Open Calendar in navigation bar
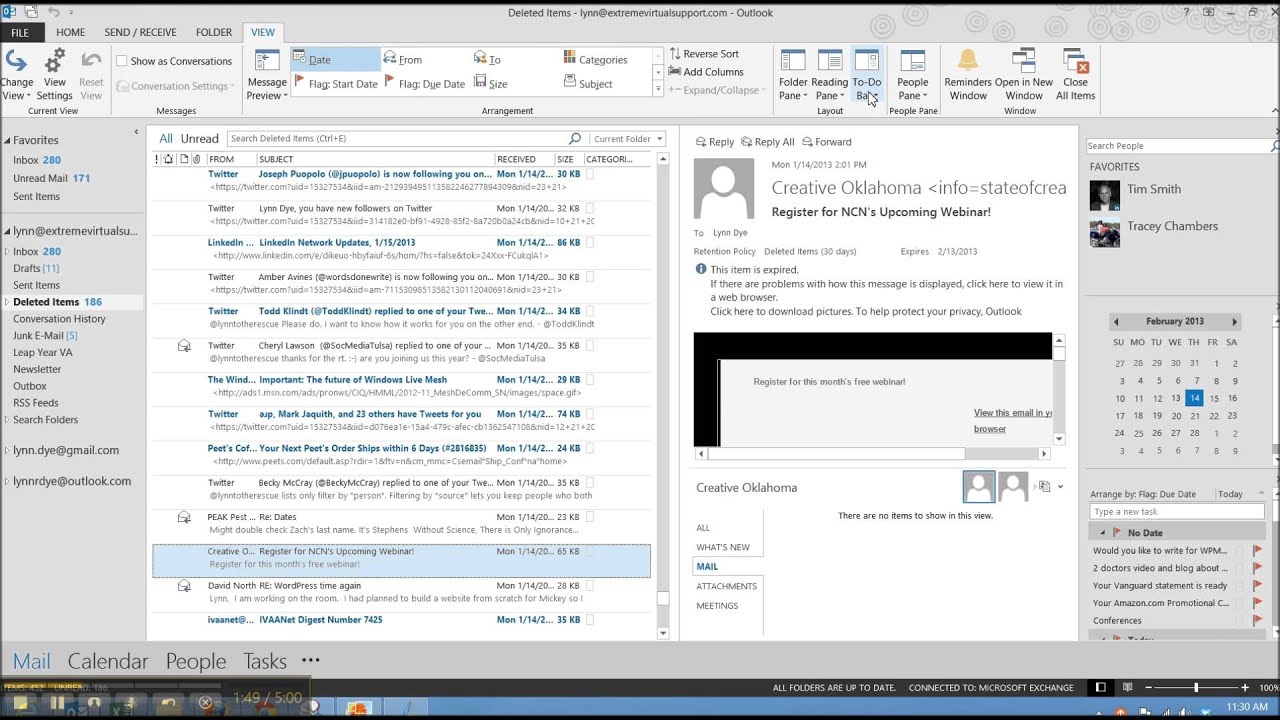The image size is (1280, 720). (108, 661)
